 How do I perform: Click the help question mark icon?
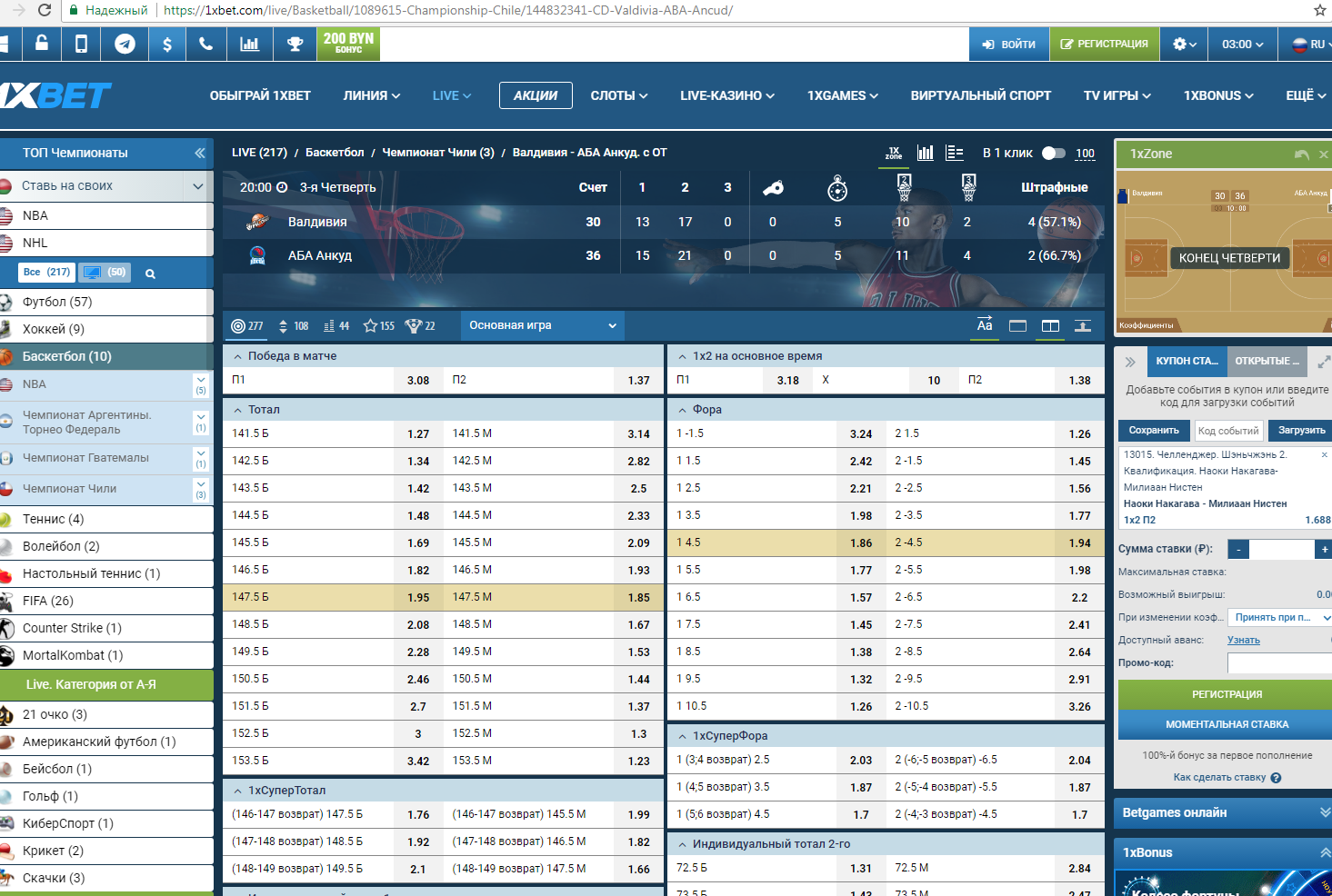tap(1276, 778)
